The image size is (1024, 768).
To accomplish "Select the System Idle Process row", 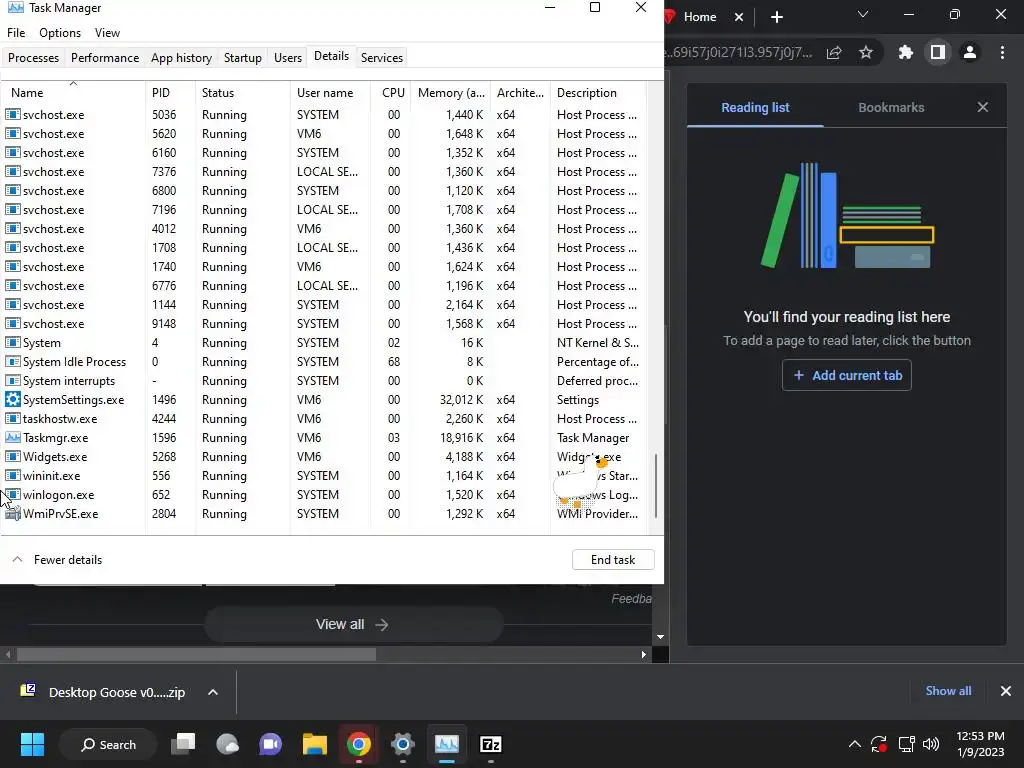I will [x=323, y=361].
